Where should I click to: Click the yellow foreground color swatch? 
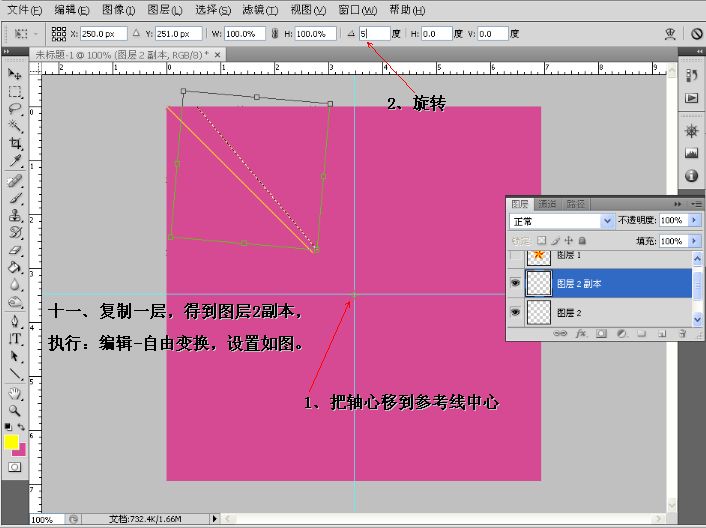pos(11,441)
